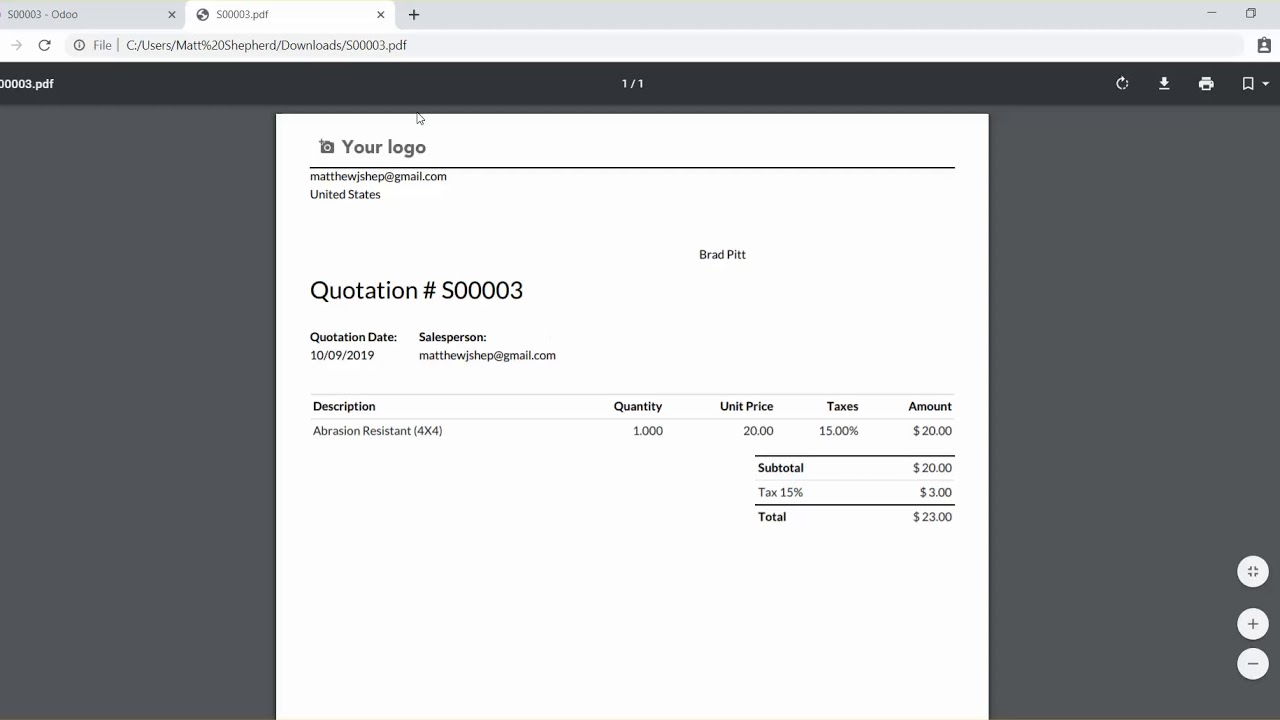Click the unit price value 20.00

[x=758, y=431]
